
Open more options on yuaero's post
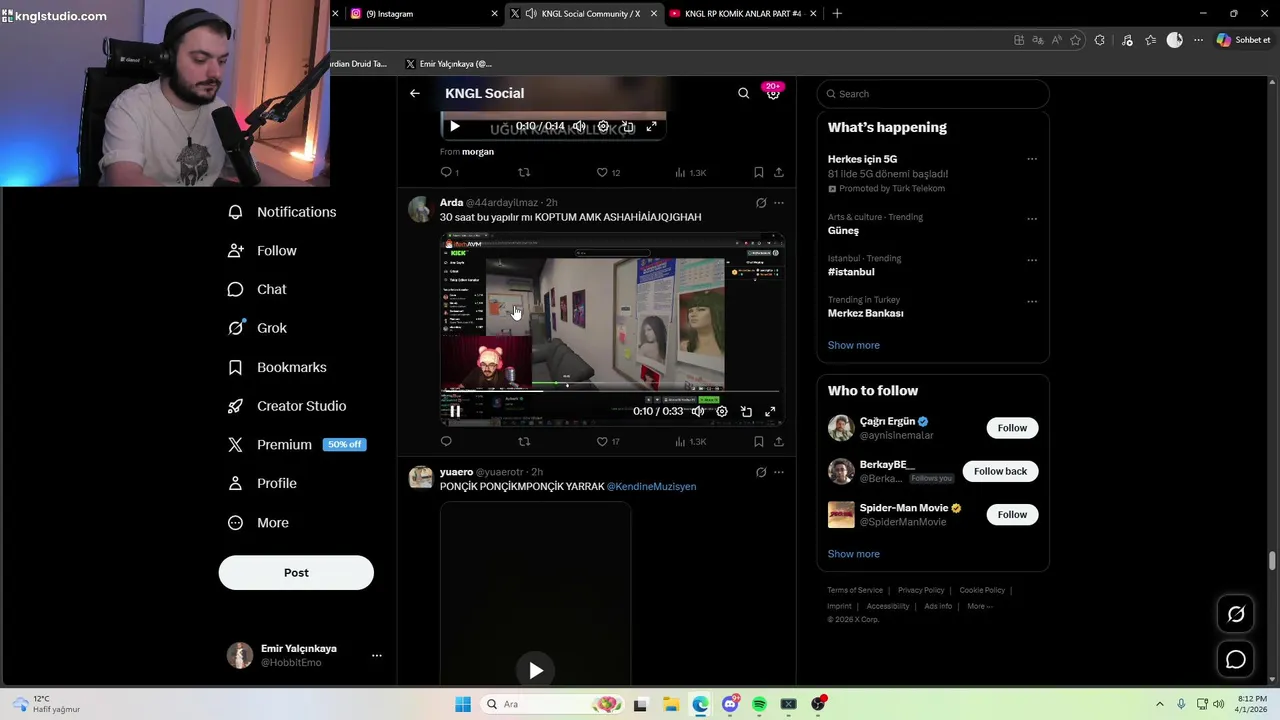(779, 472)
